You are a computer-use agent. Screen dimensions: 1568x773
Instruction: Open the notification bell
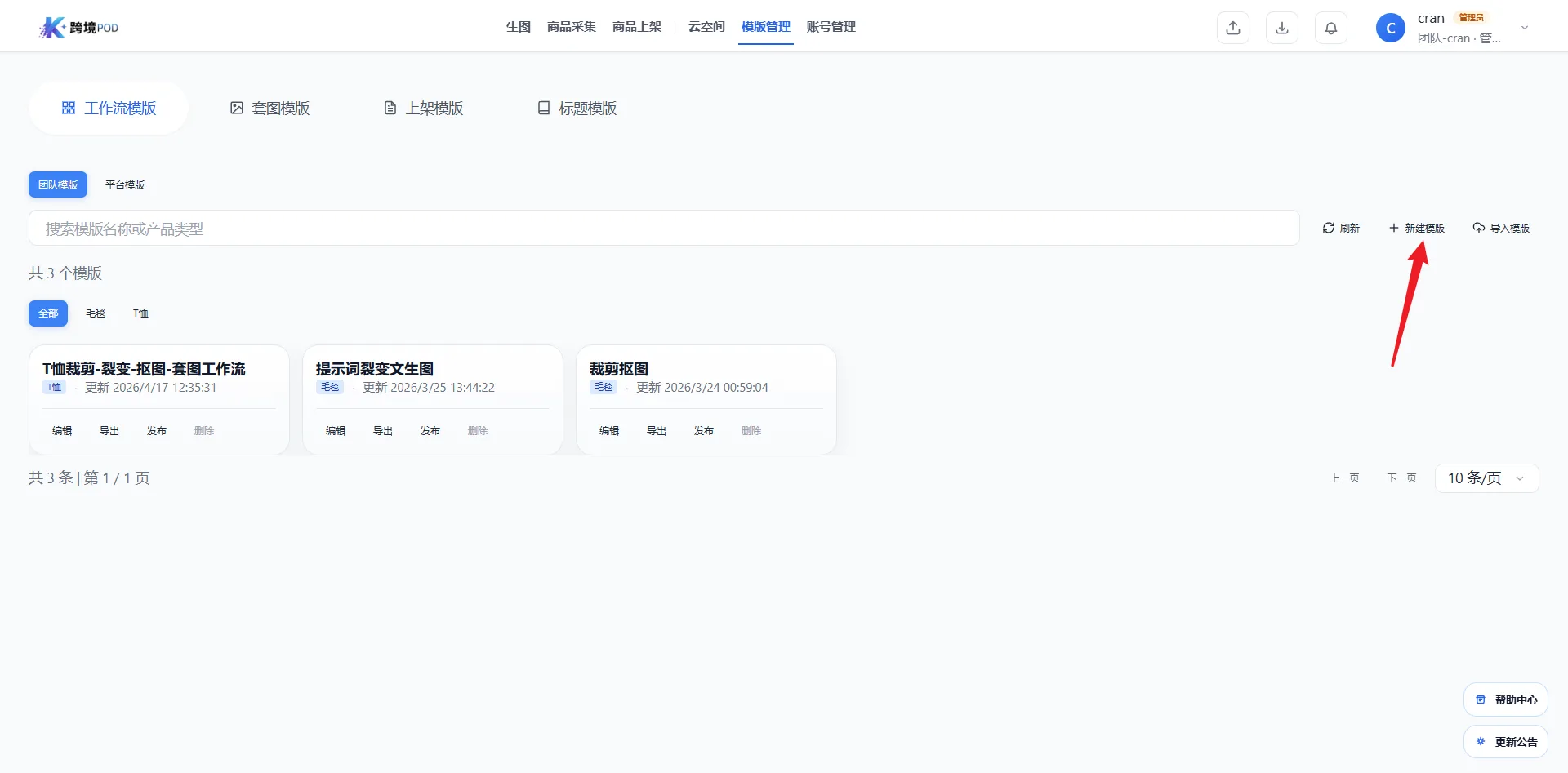1331,28
